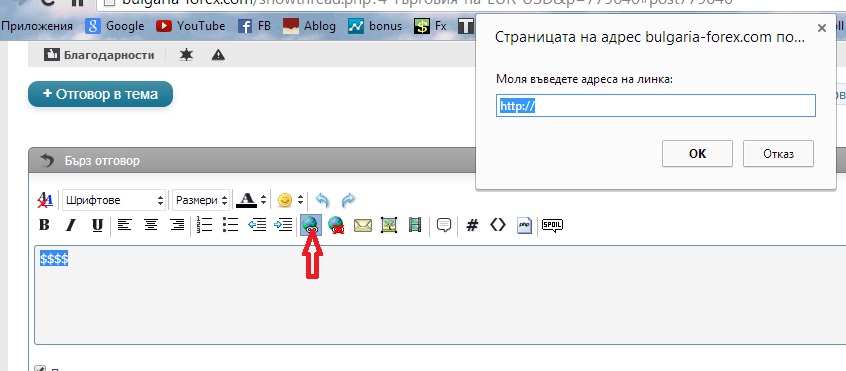846x371 pixels.
Task: Click the quick reply text area
Action: (440, 294)
